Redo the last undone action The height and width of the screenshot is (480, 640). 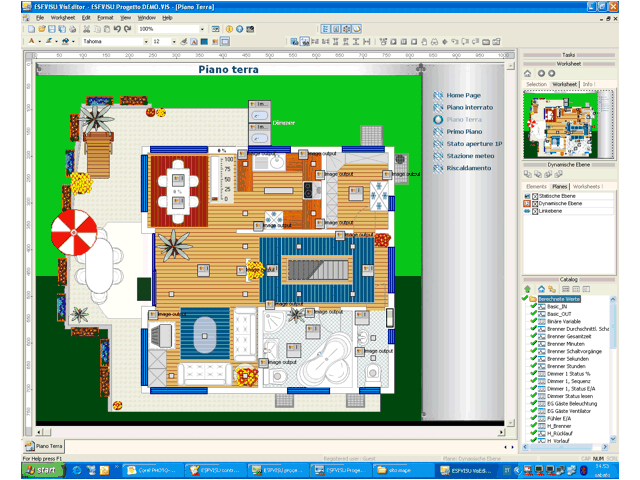click(127, 29)
